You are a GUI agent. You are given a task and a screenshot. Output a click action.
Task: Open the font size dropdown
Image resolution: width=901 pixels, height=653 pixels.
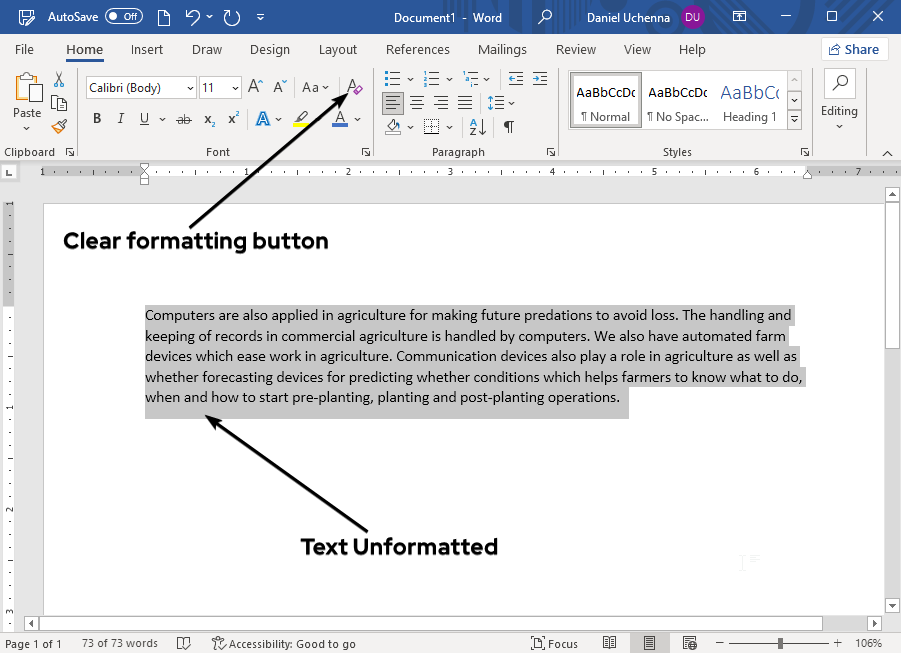(x=235, y=88)
